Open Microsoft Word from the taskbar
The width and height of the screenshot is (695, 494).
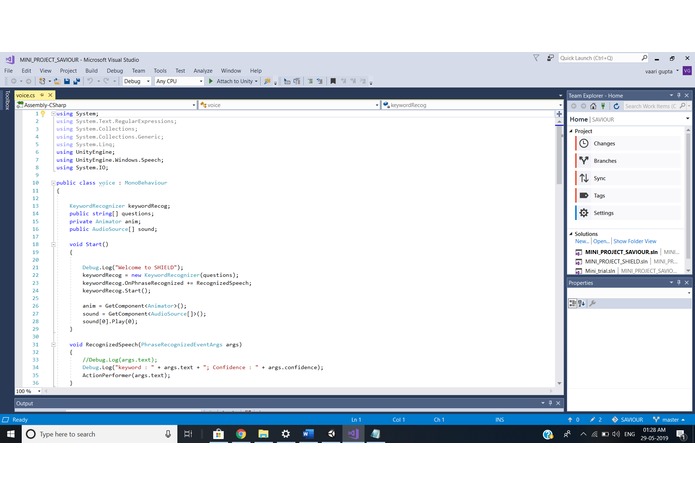308,434
